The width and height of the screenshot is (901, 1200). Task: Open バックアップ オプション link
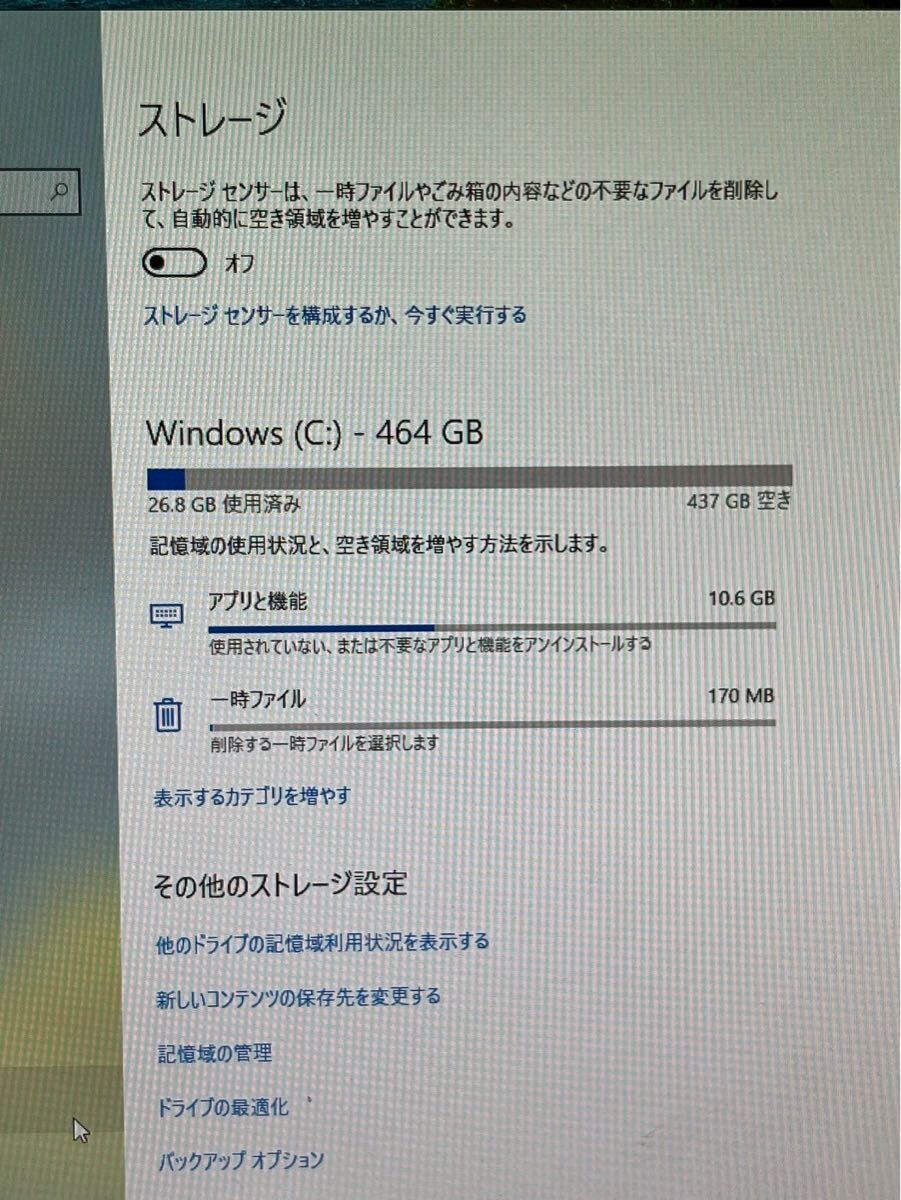point(241,1161)
